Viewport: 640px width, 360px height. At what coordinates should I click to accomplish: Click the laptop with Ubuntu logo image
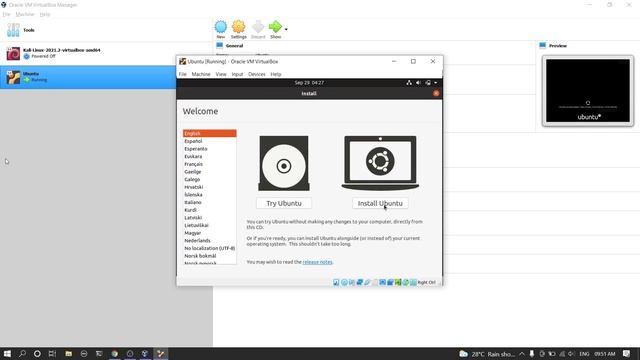click(380, 163)
